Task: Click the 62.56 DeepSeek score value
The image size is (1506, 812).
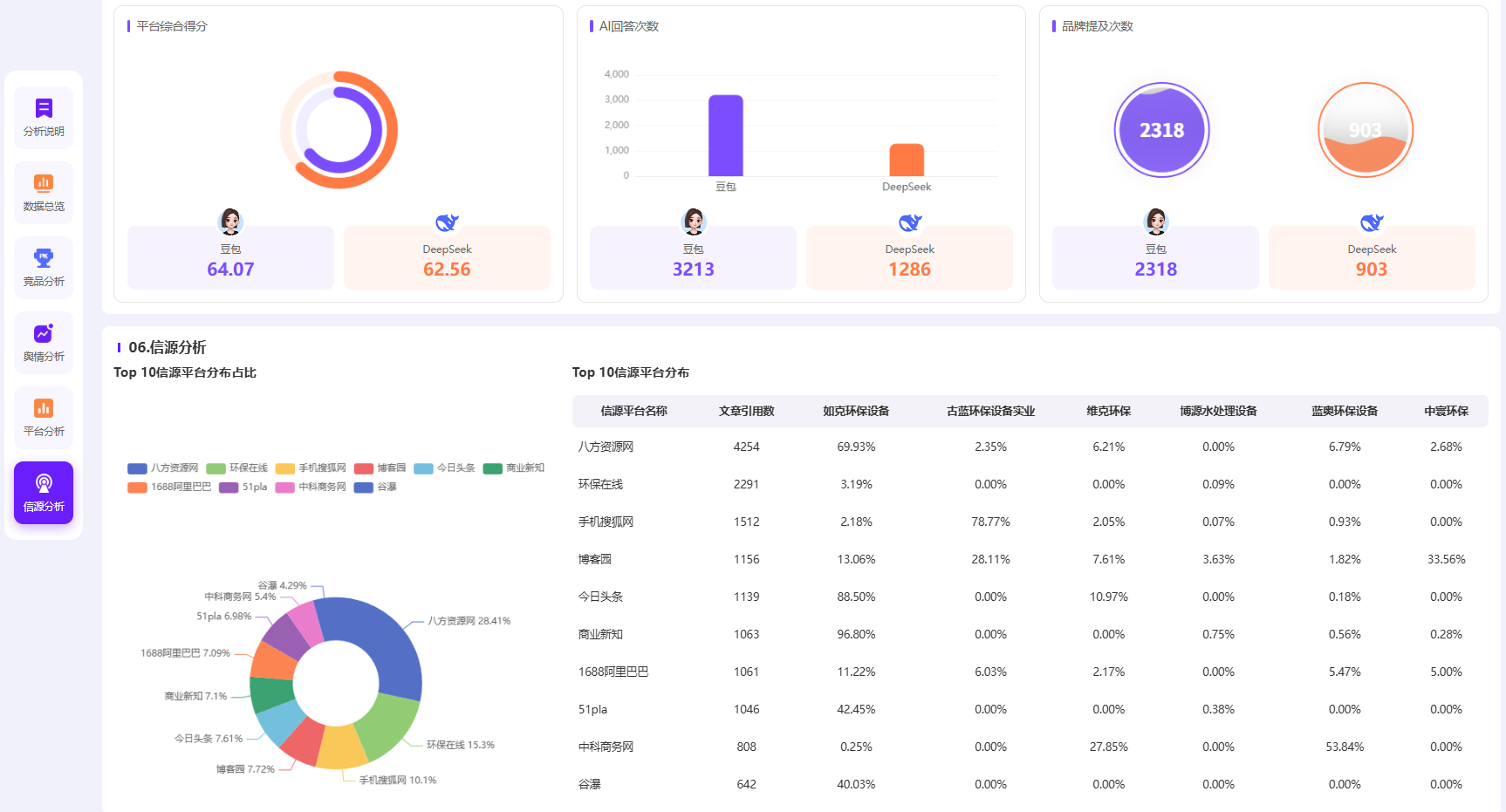Action: (447, 270)
